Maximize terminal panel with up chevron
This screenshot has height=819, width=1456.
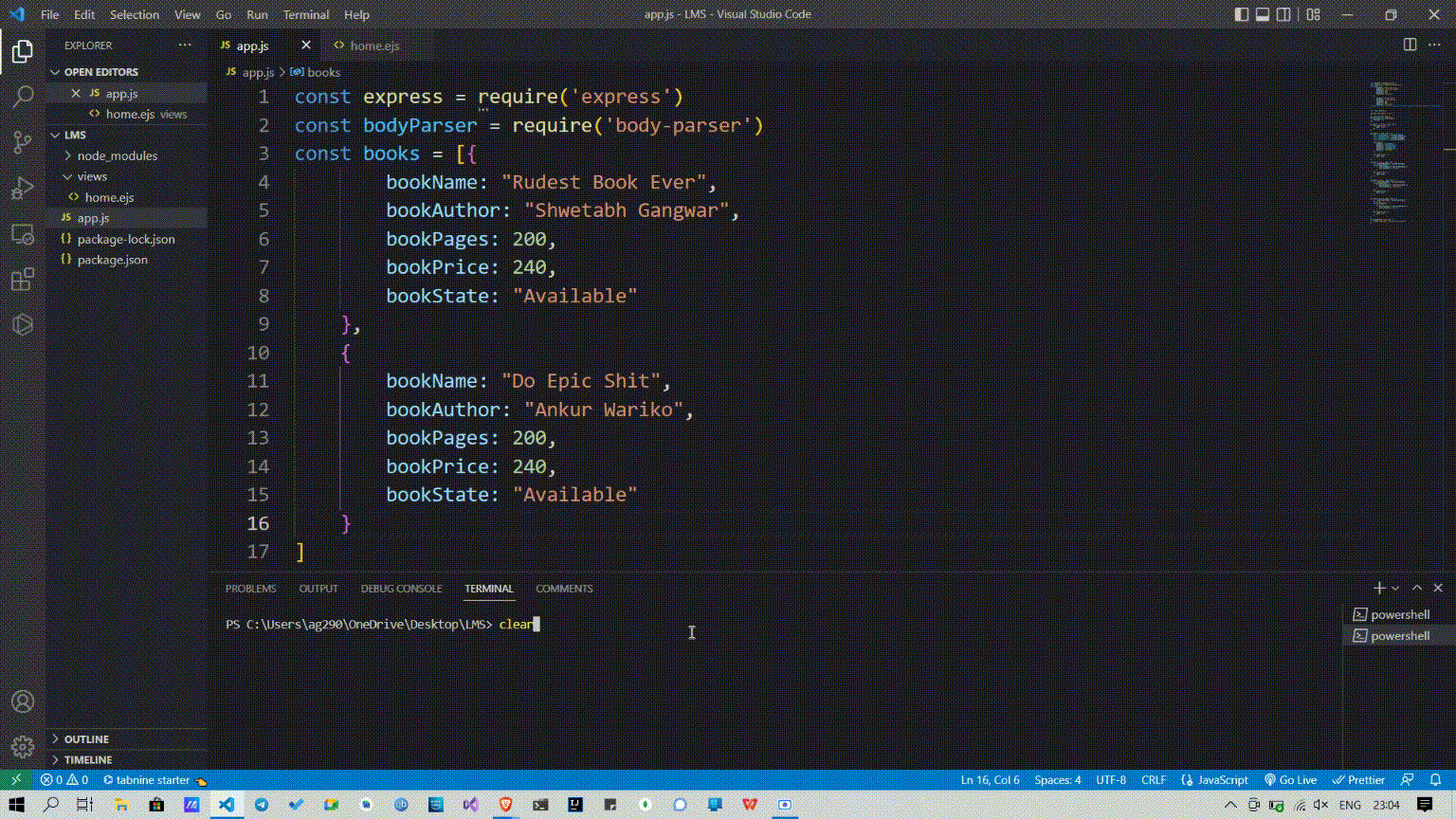(x=1417, y=588)
